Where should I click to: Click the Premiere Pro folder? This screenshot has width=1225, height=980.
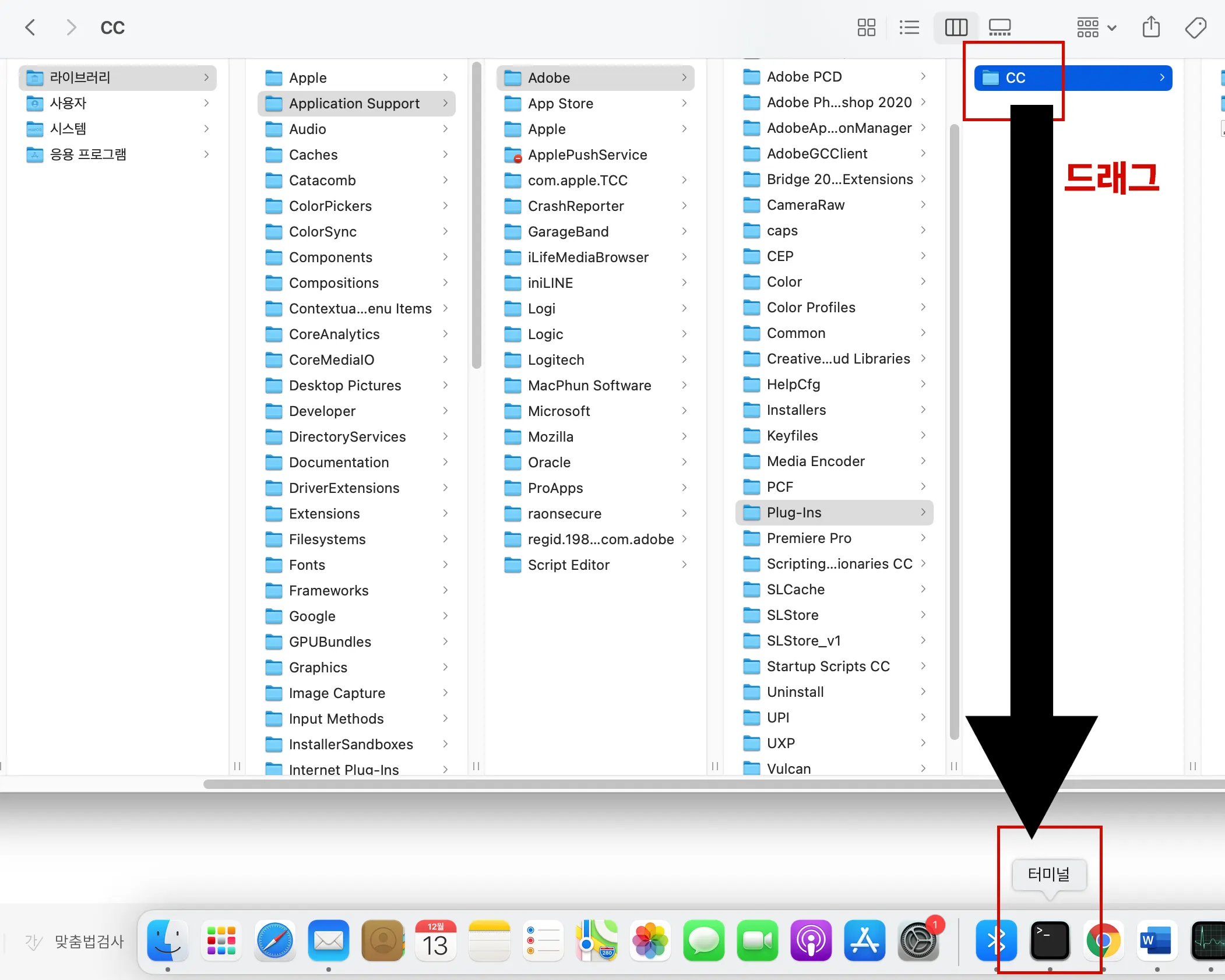pos(809,538)
